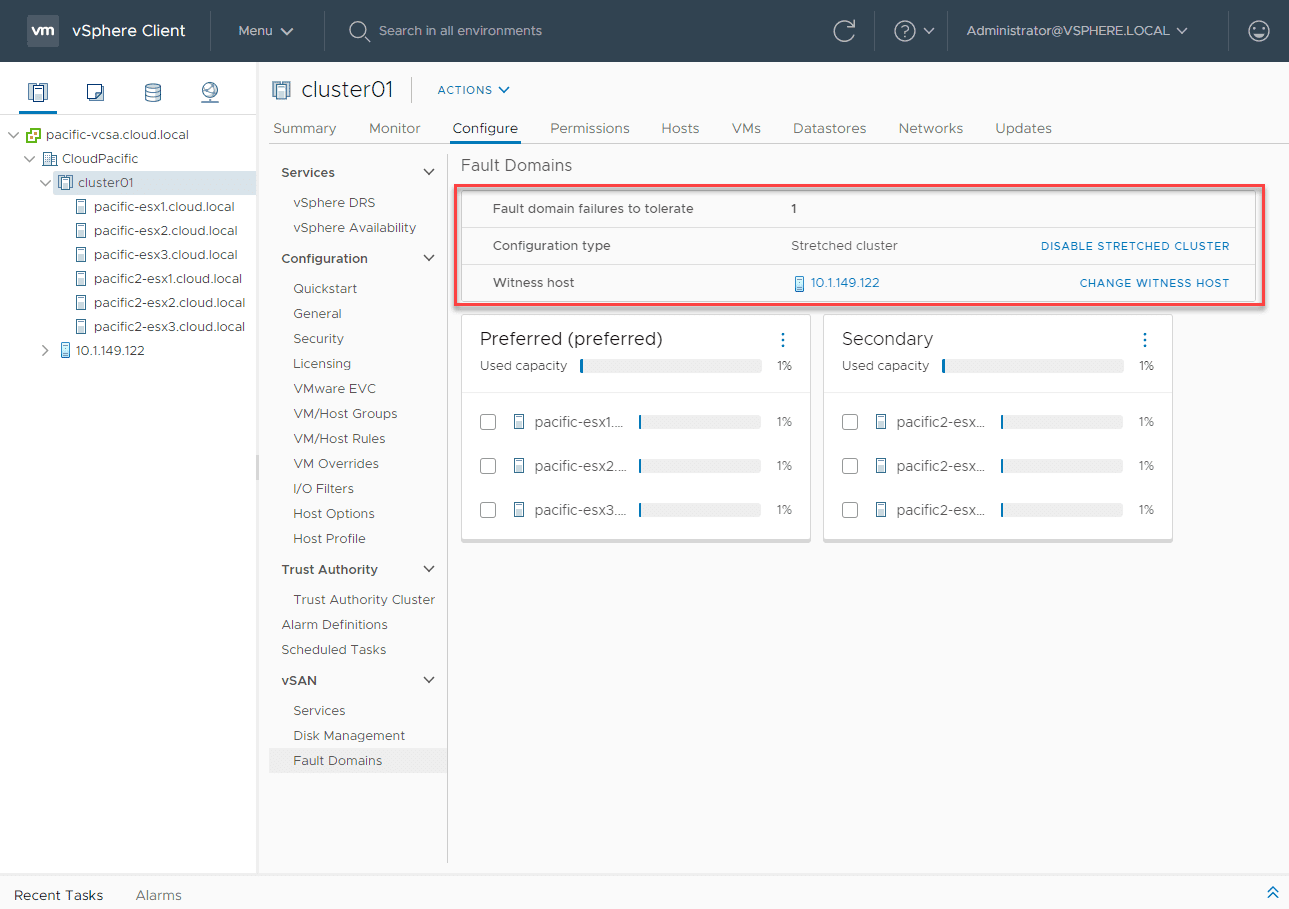Select the Networks inventory icon
This screenshot has width=1289, height=909.
209,91
